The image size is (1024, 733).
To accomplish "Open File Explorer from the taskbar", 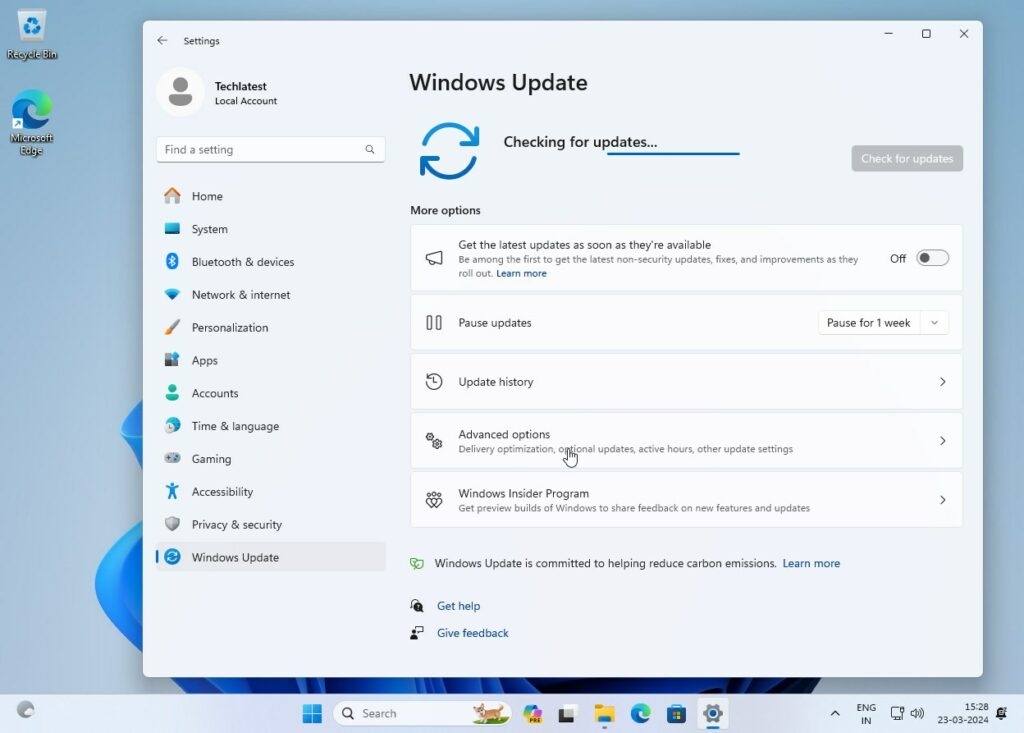I will (x=604, y=713).
